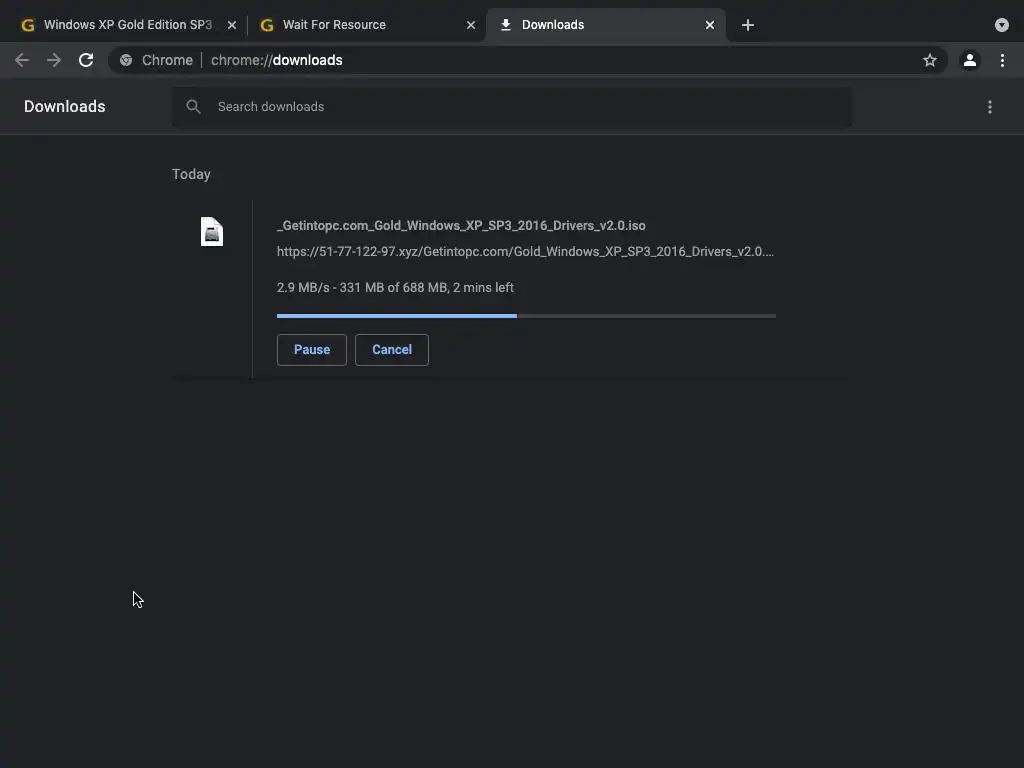Screen dimensions: 1024x768
Task: Open the Downloads page more actions menu
Action: click(989, 106)
